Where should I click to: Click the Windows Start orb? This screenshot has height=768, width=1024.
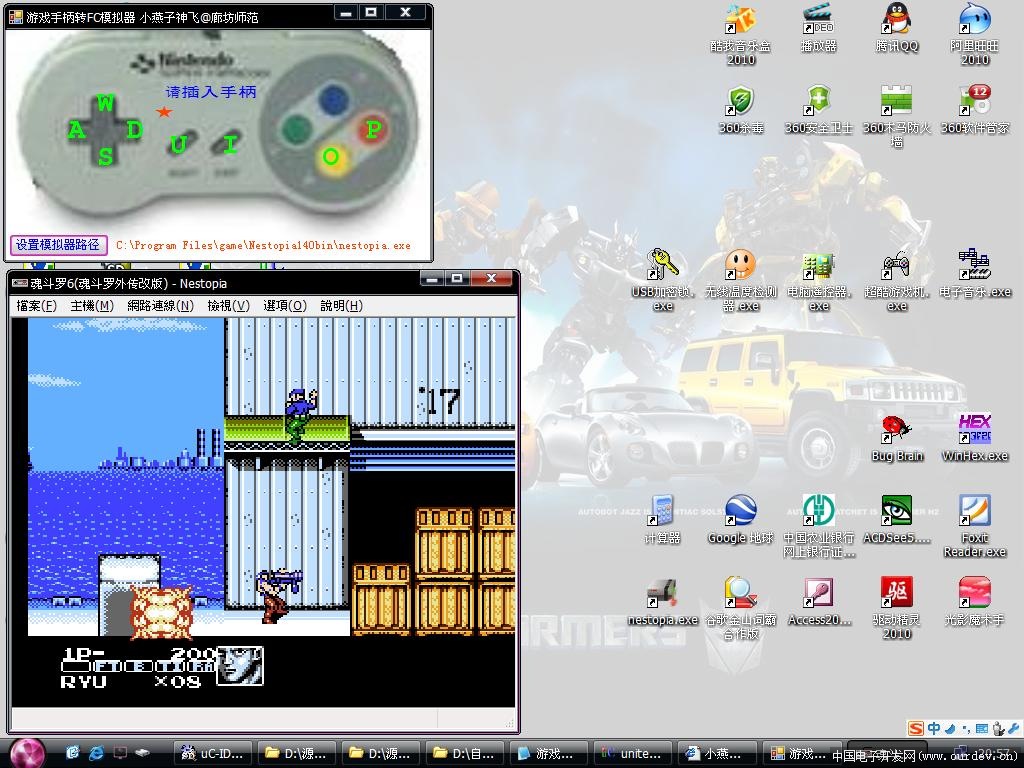pyautogui.click(x=25, y=753)
